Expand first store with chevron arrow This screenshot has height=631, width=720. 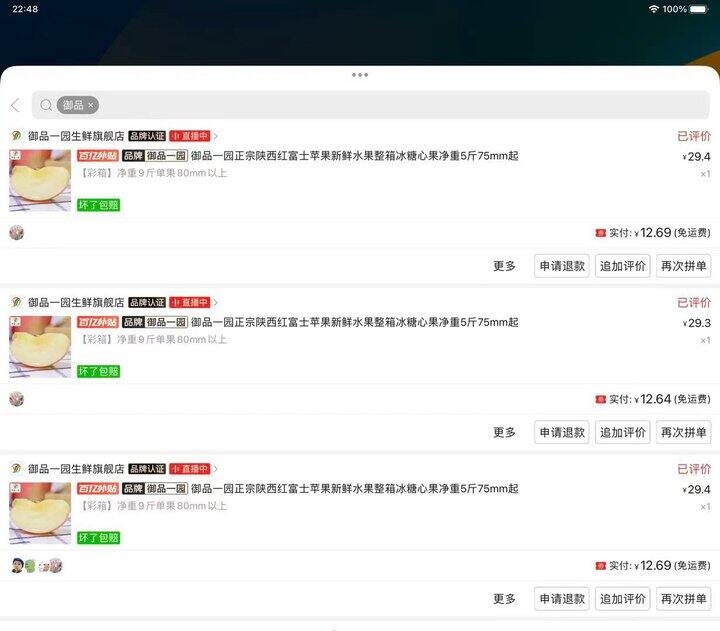[x=216, y=136]
